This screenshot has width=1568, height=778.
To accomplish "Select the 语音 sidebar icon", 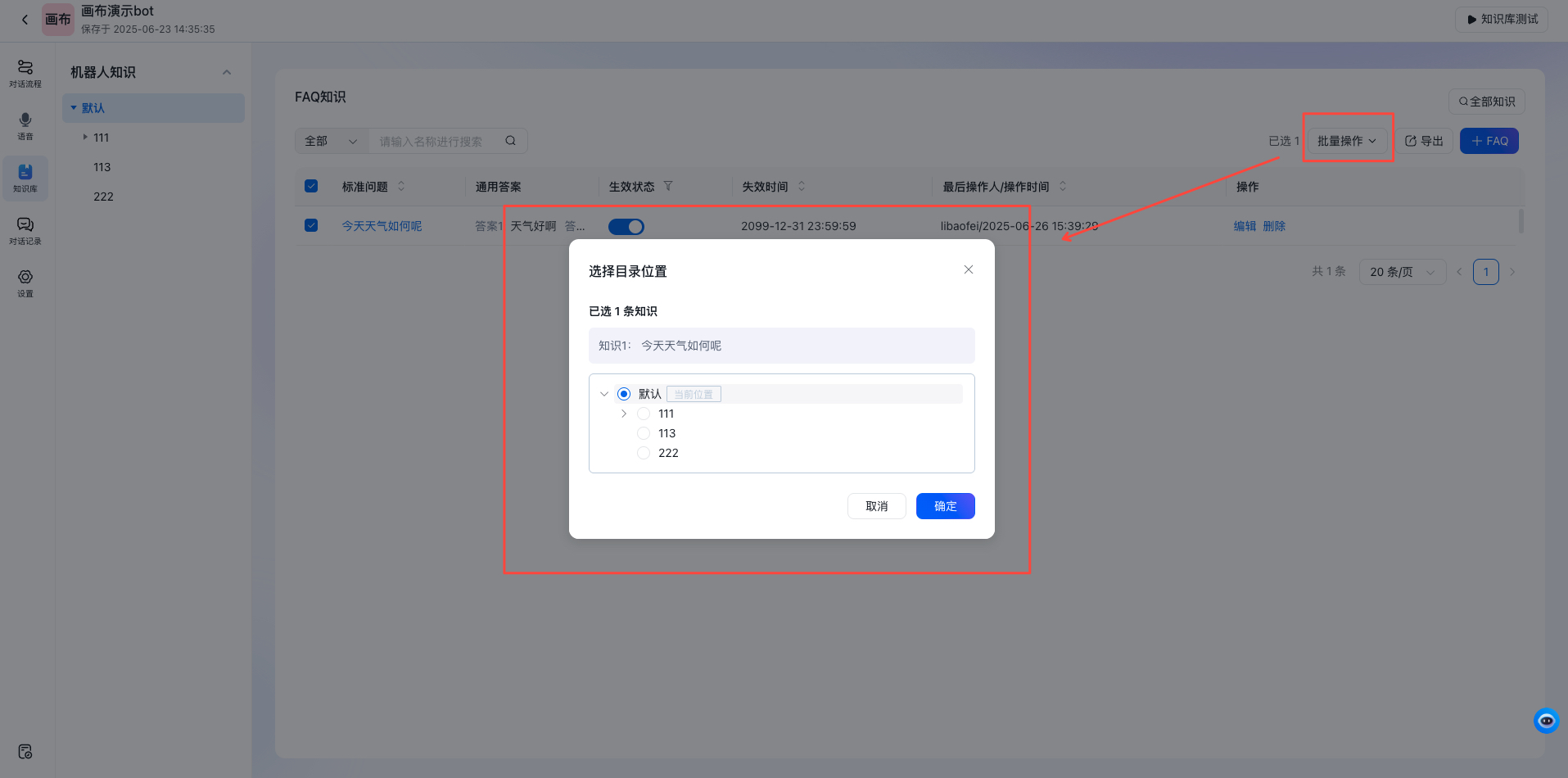I will (25, 124).
